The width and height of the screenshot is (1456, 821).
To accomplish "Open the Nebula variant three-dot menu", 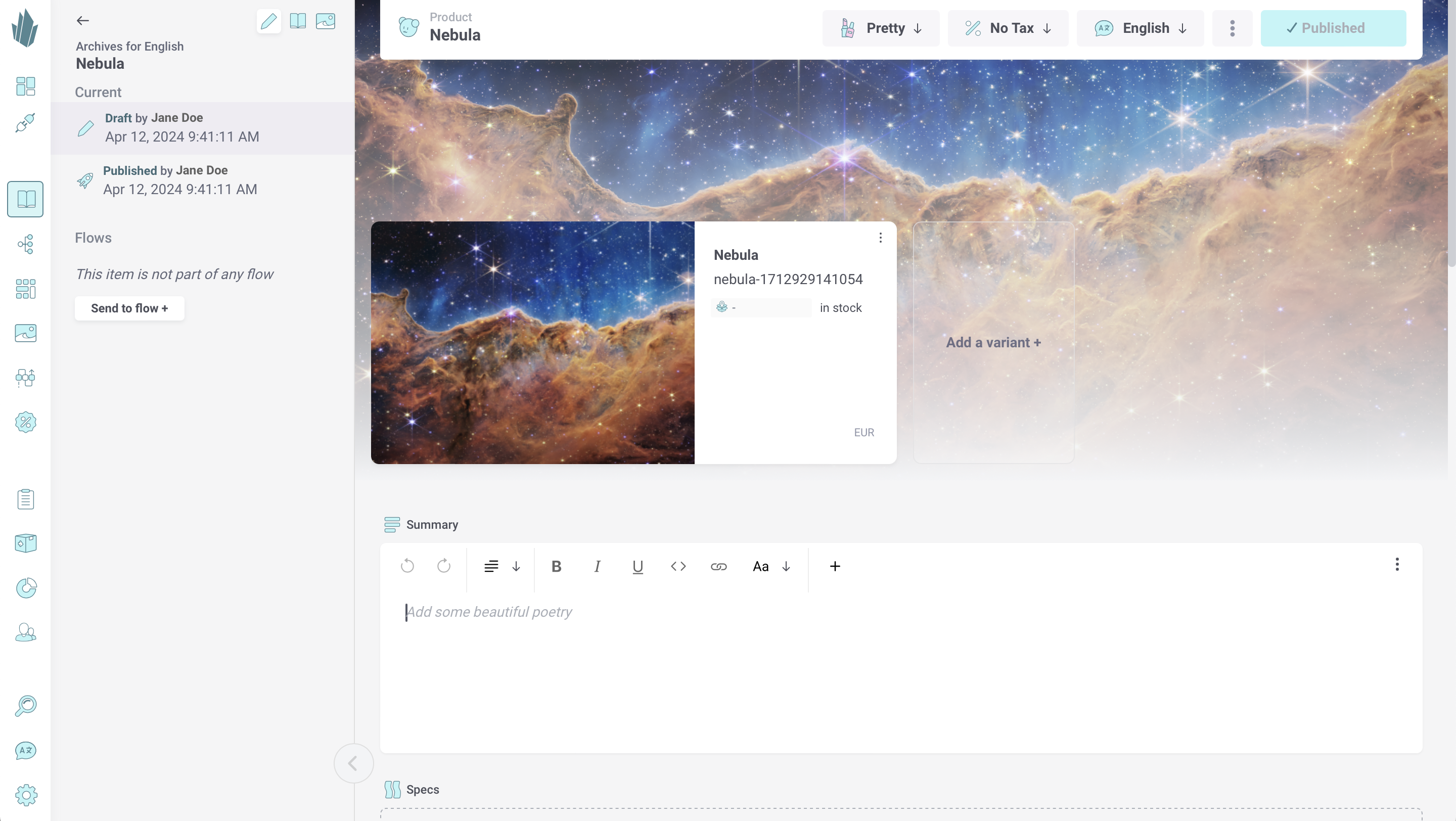I will click(x=880, y=238).
